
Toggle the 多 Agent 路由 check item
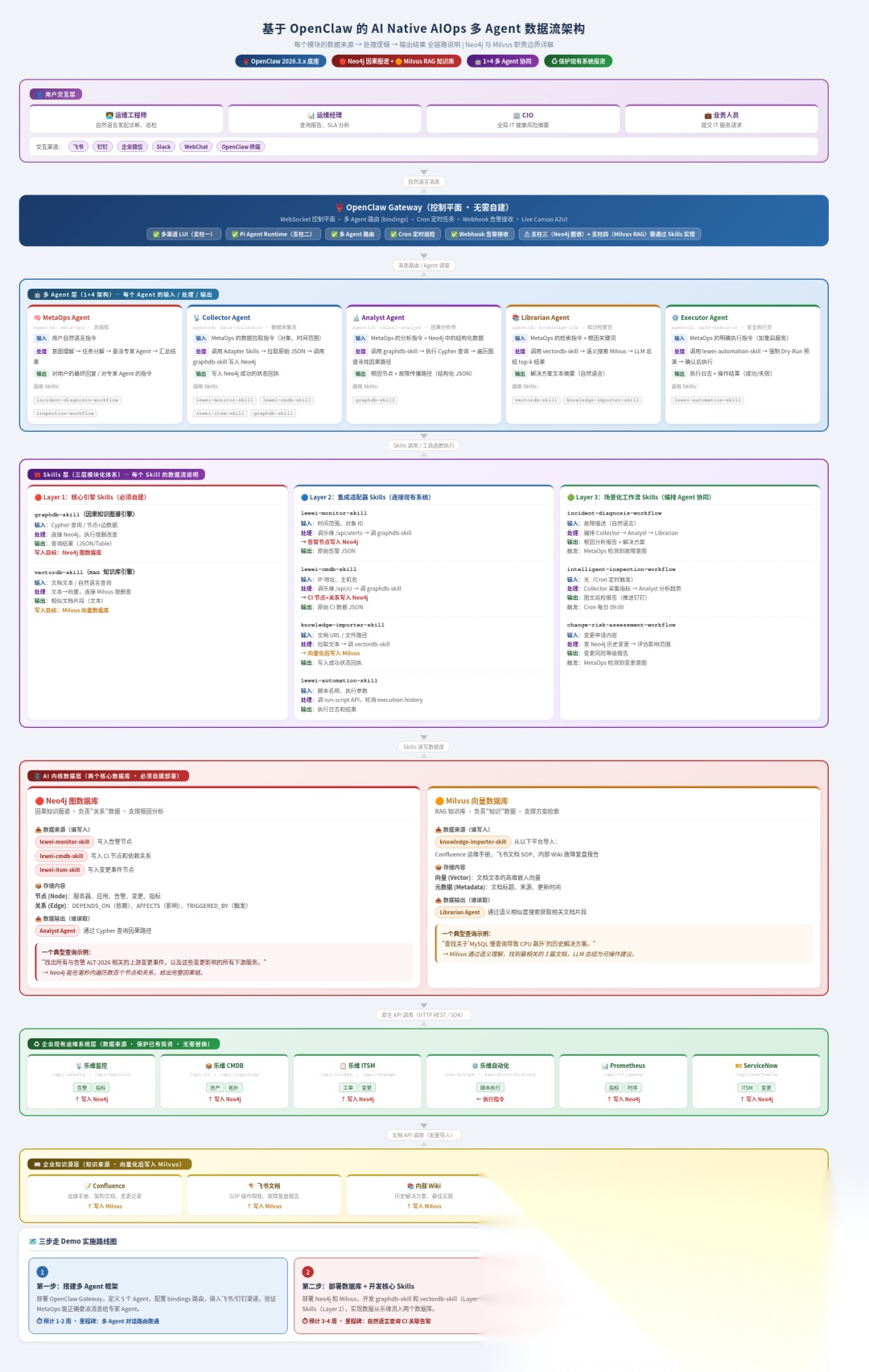(352, 234)
